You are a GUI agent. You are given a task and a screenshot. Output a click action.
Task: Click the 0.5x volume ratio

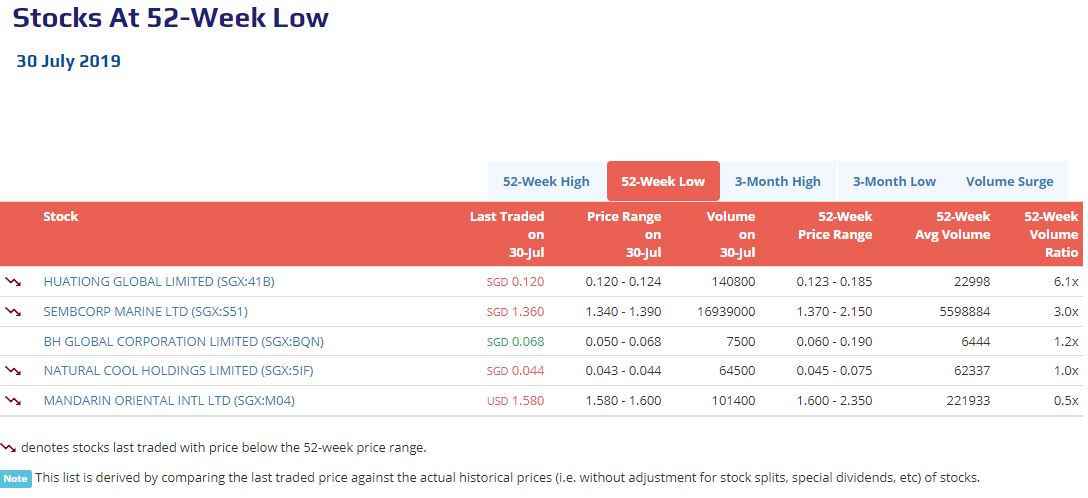click(x=1067, y=400)
